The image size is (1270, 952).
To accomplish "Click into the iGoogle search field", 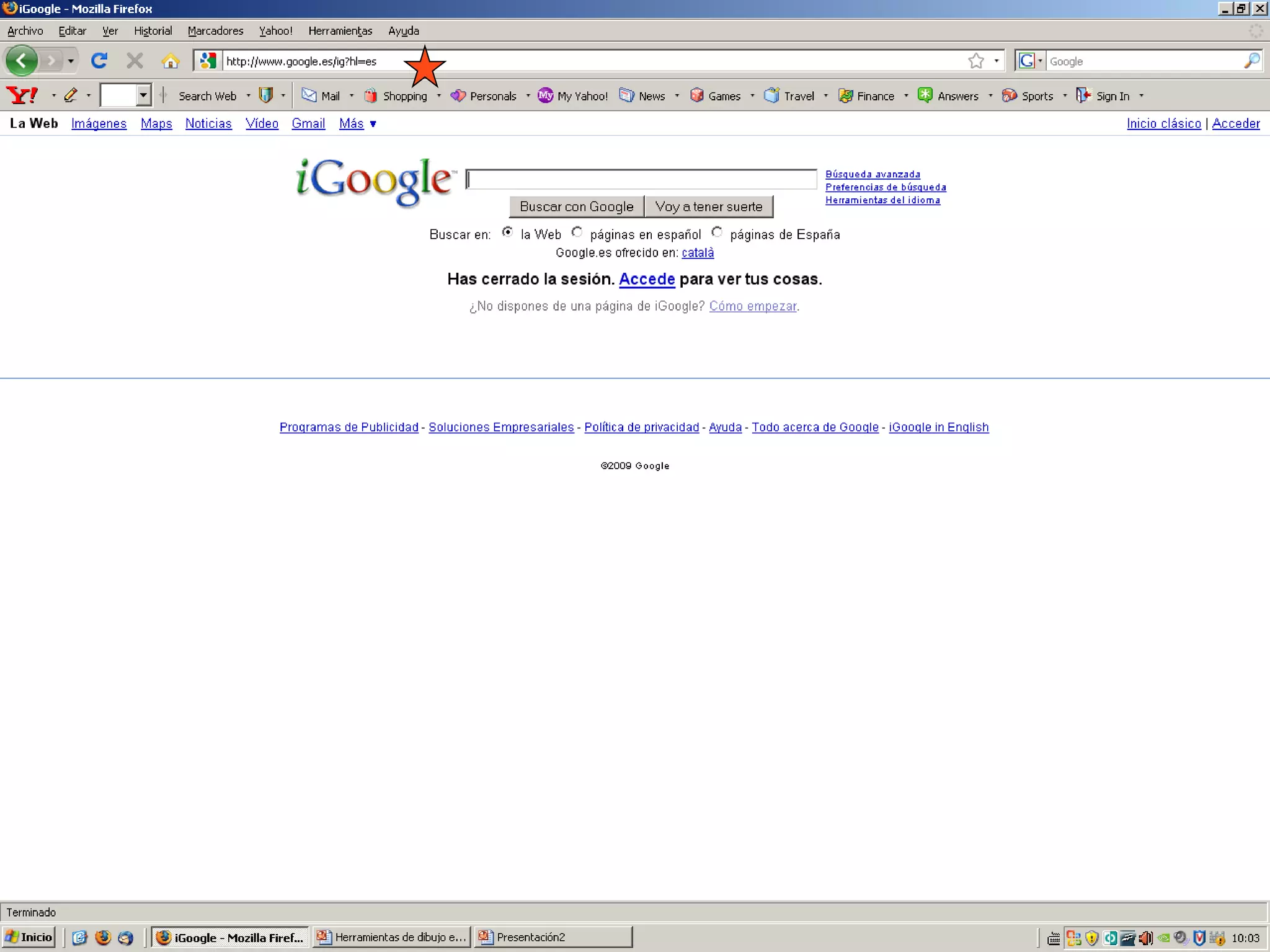I will tap(641, 179).
